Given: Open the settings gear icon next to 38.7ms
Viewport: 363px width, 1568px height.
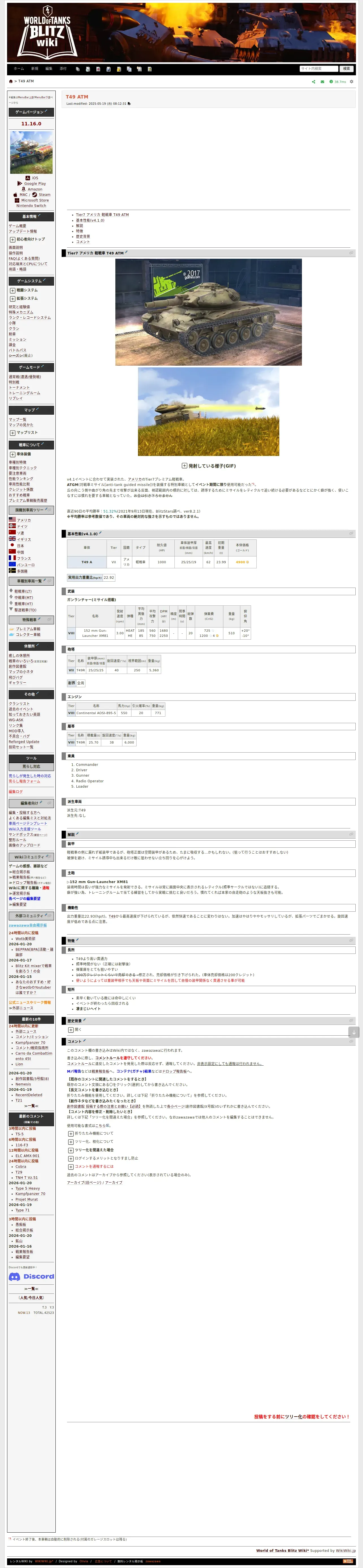Looking at the screenshot, I should [x=351, y=82].
